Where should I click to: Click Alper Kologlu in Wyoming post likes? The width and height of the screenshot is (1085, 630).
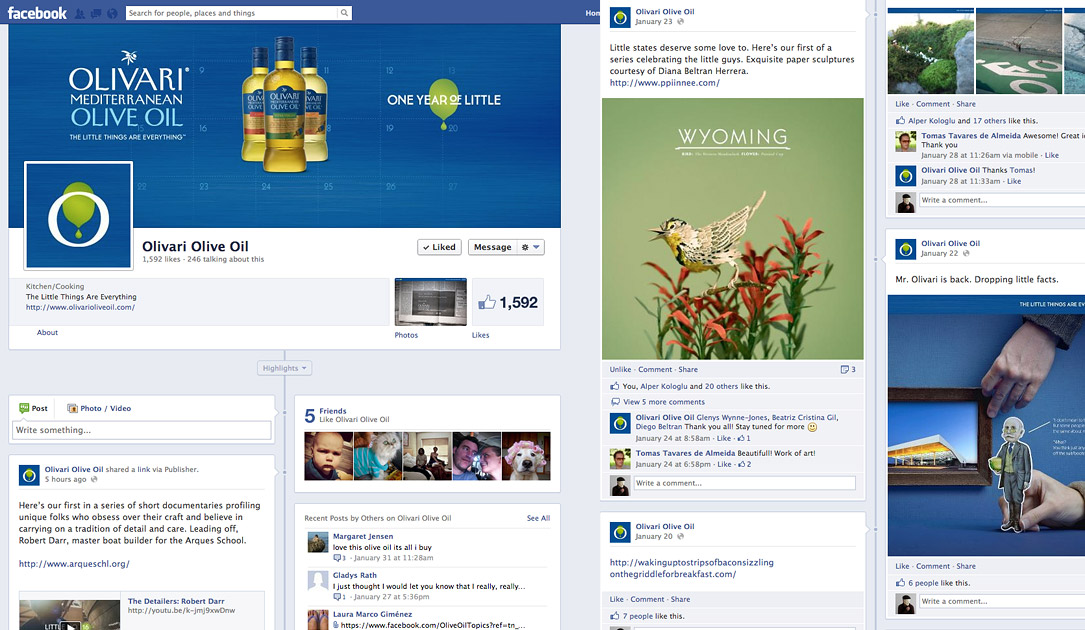[x=664, y=386]
